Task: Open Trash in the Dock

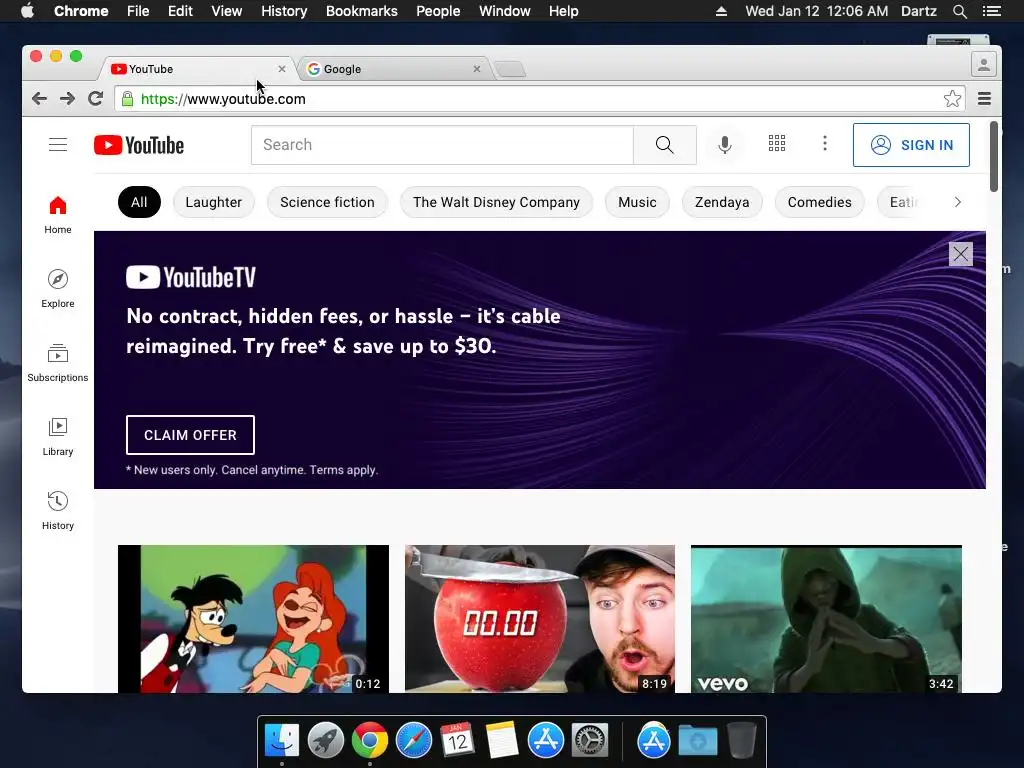Action: point(742,741)
